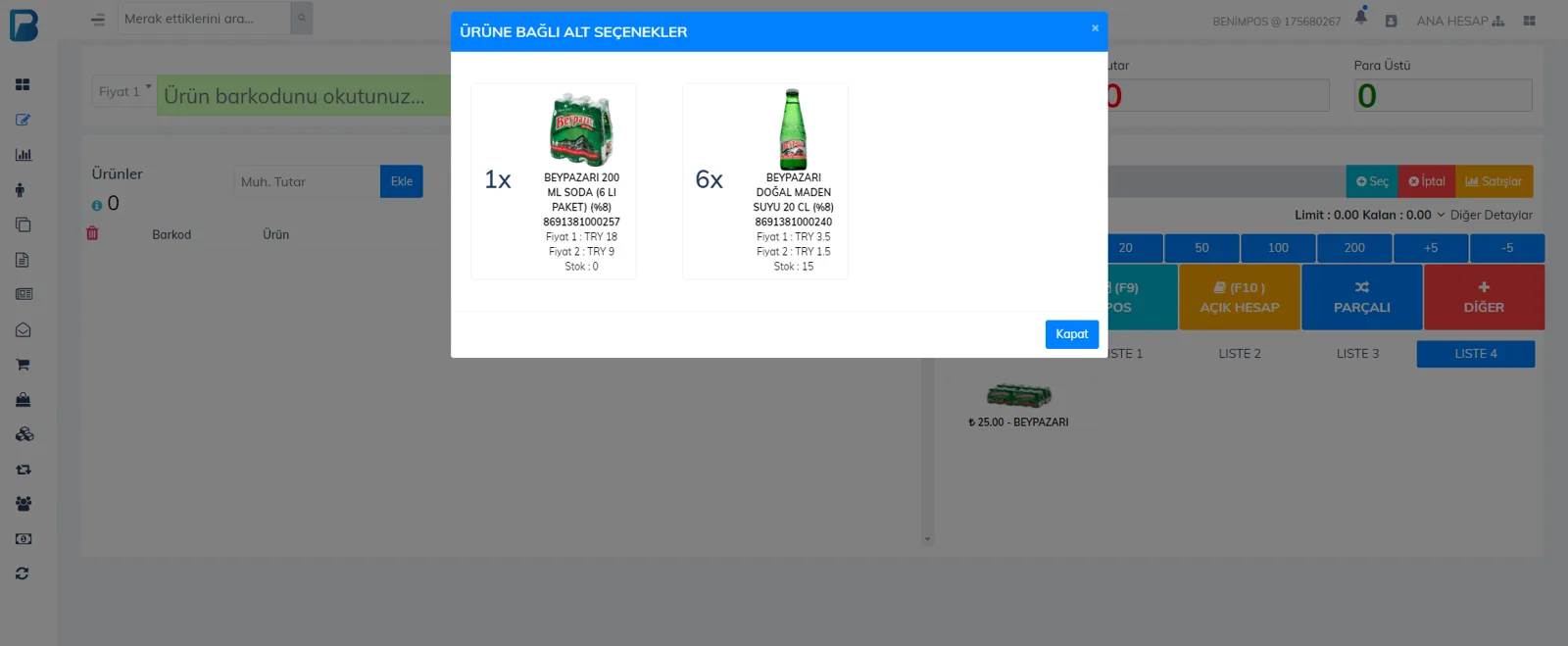Image resolution: width=1568 pixels, height=646 pixels.
Task: Click the search magnifier button
Action: pos(302,18)
